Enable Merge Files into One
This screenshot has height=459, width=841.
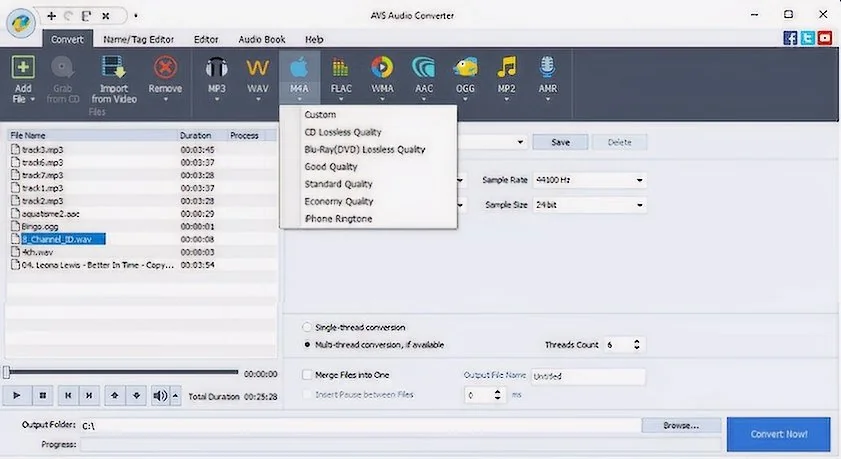(307, 375)
